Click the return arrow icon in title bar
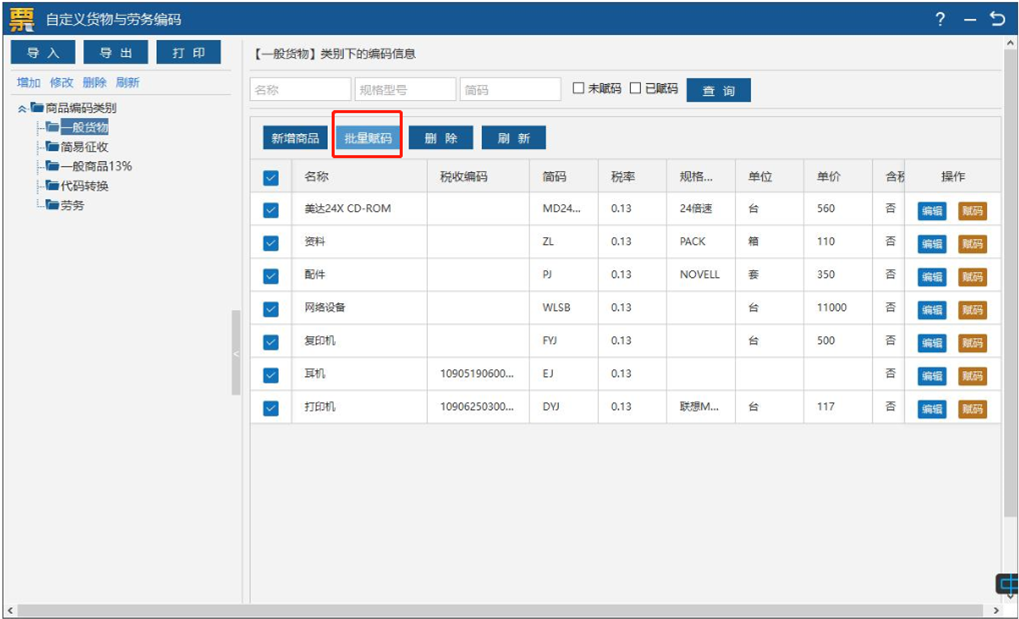 click(x=997, y=19)
